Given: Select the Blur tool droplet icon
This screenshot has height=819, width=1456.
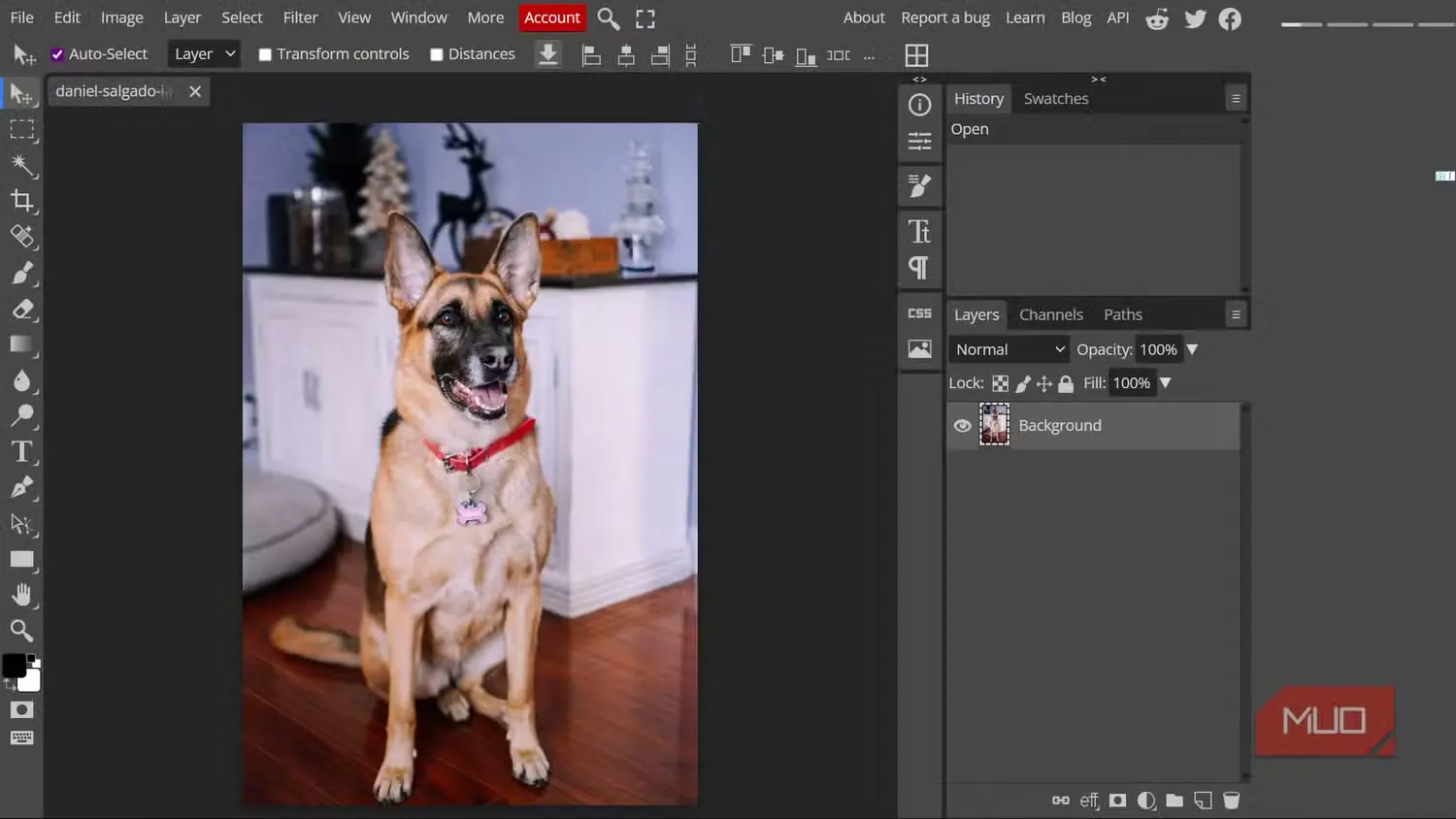Looking at the screenshot, I should click(21, 380).
